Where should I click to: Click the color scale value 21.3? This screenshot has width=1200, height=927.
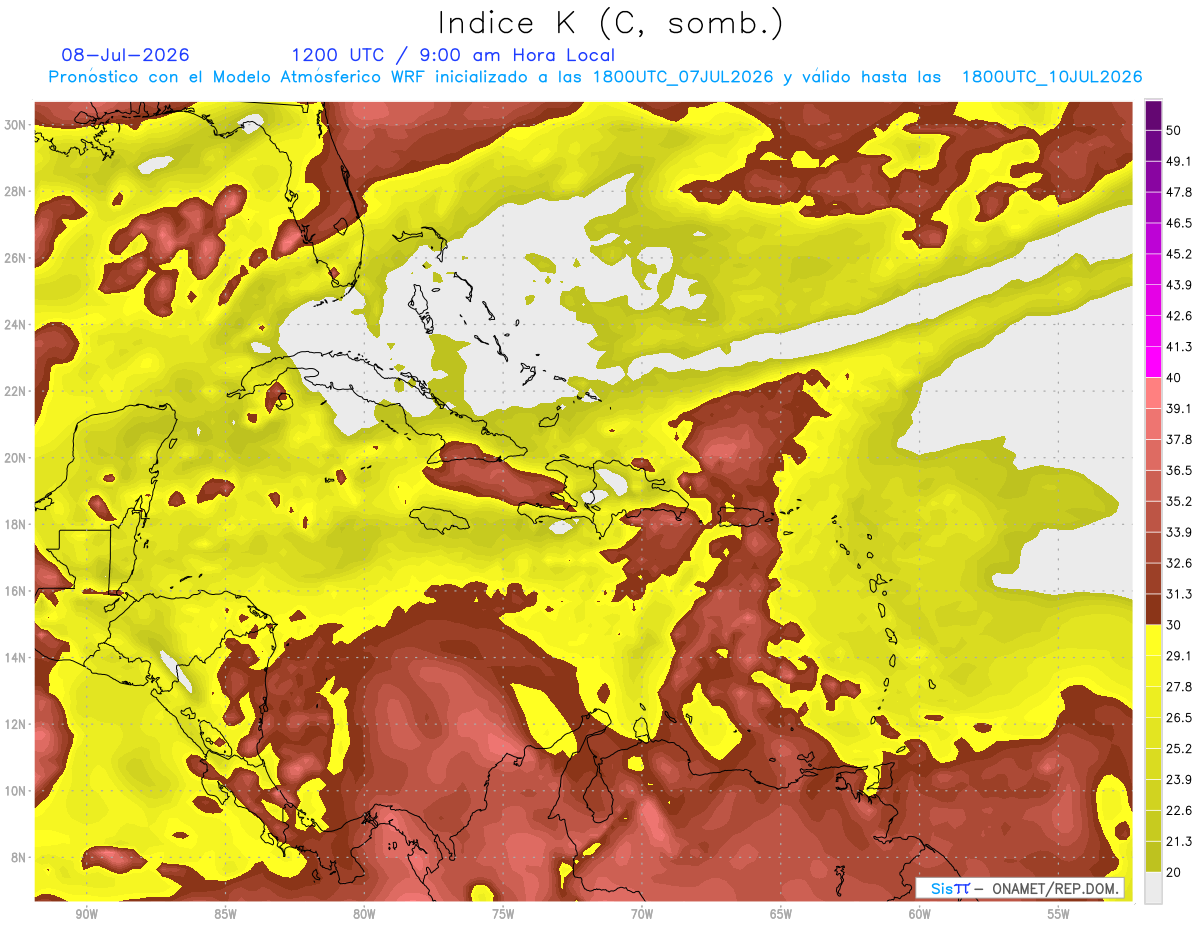coord(1178,841)
